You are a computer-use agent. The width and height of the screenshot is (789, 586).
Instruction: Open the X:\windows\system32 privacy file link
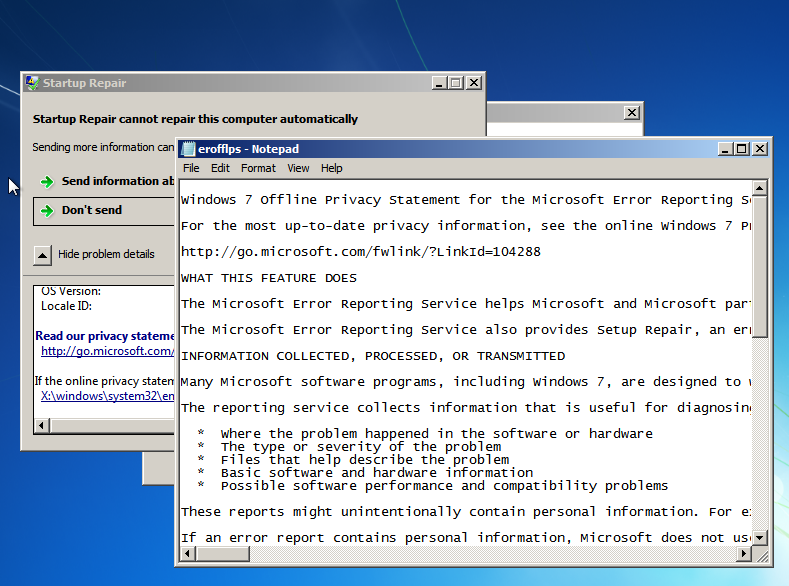(107, 396)
